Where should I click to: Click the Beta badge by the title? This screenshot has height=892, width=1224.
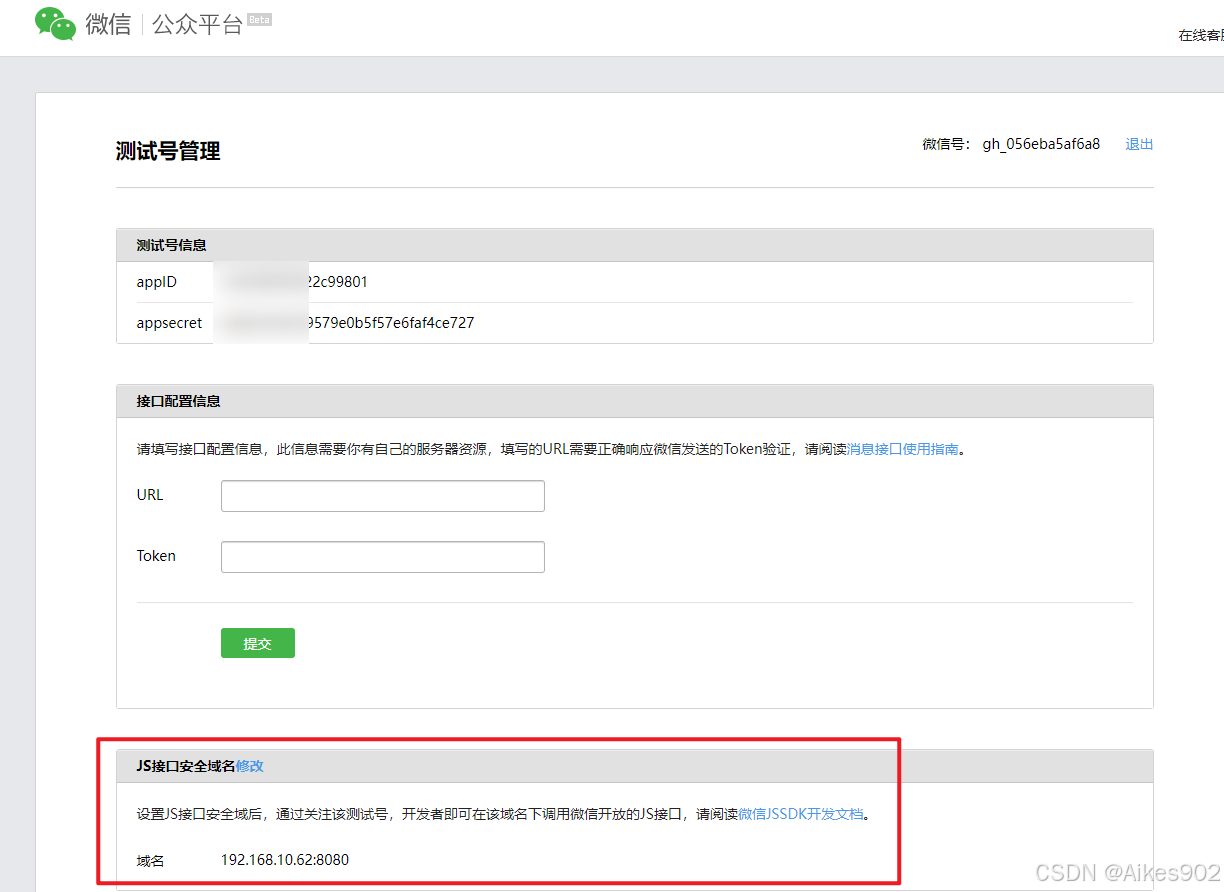pyautogui.click(x=259, y=19)
